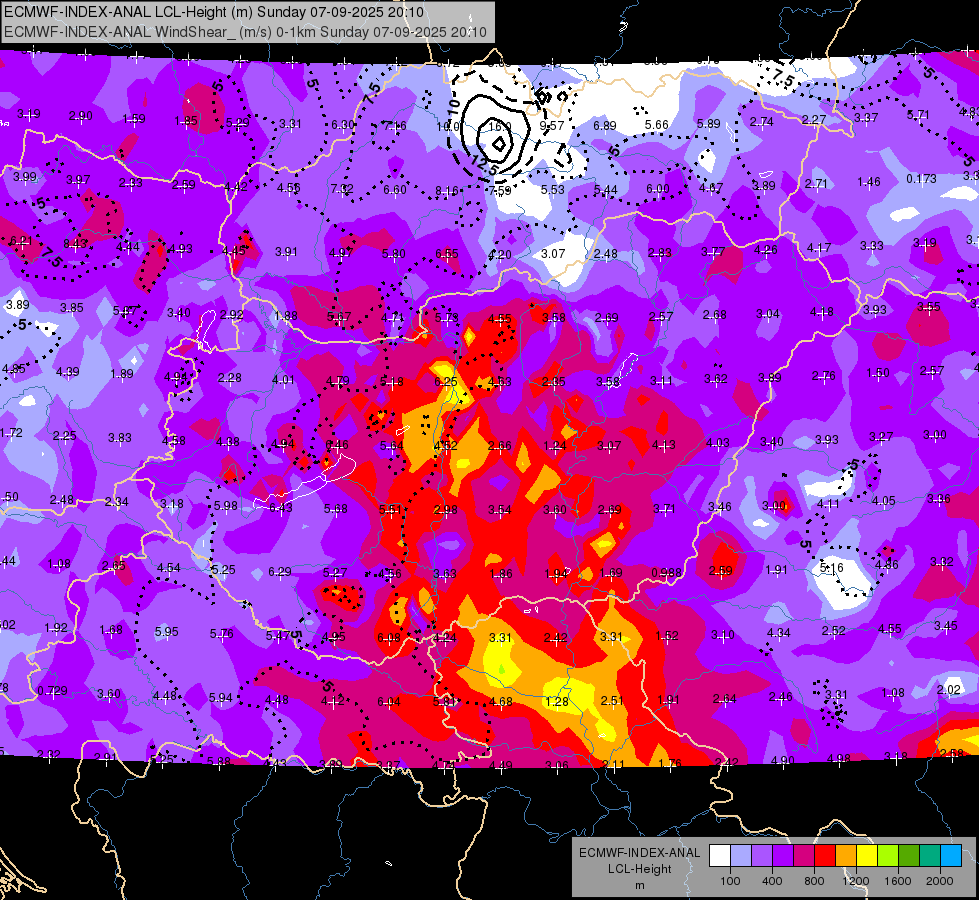Click the wind shear value 0.988
The width and height of the screenshot is (979, 900).
click(667, 573)
